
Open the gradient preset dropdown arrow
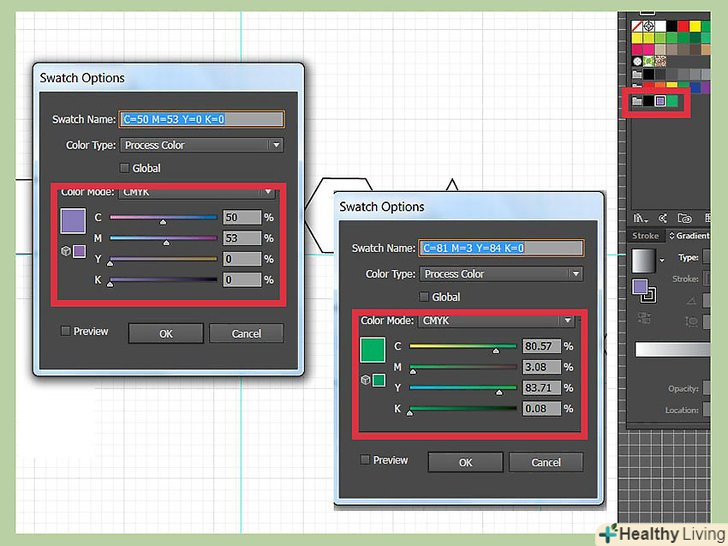[x=662, y=259]
